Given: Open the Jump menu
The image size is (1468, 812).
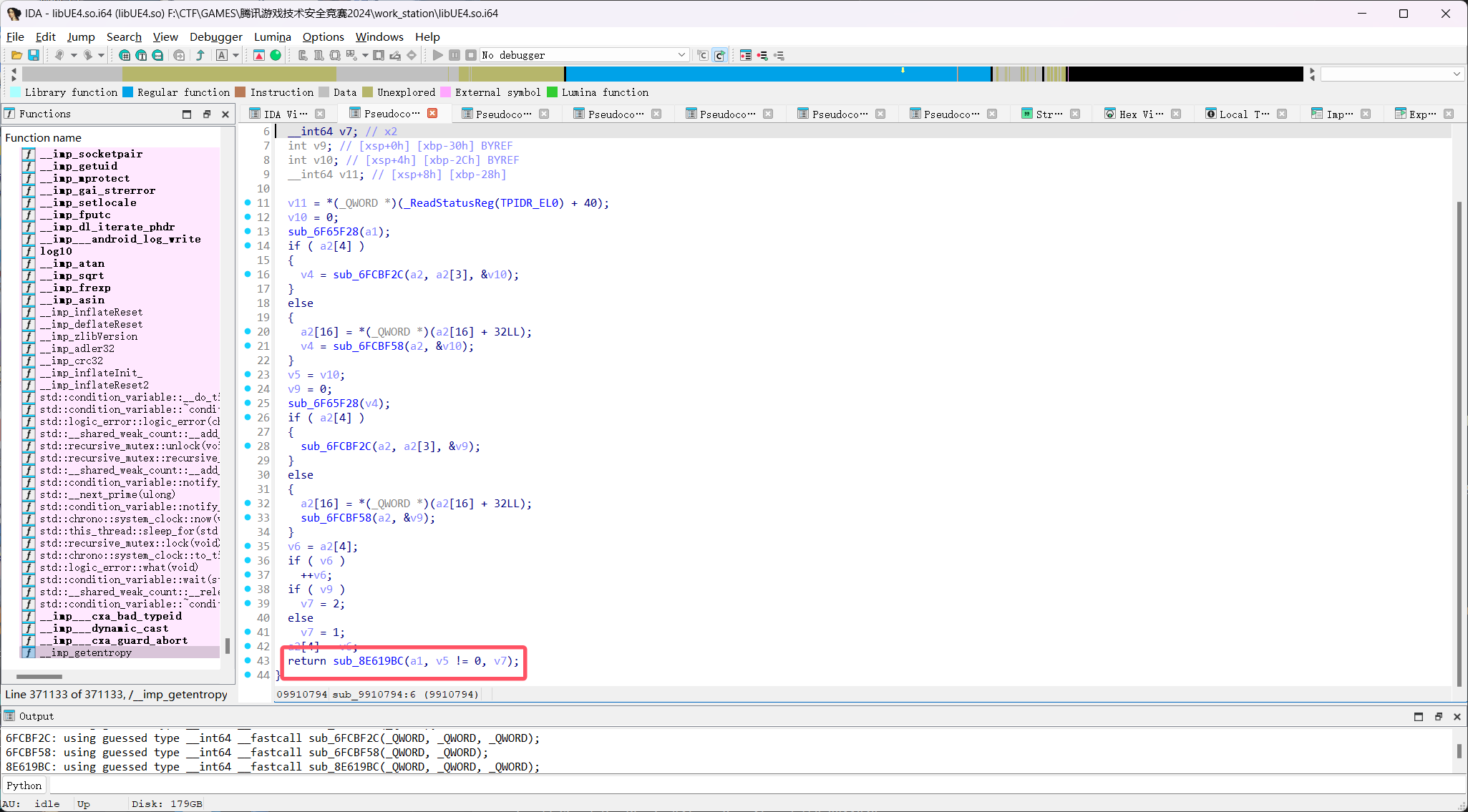Looking at the screenshot, I should point(81,36).
